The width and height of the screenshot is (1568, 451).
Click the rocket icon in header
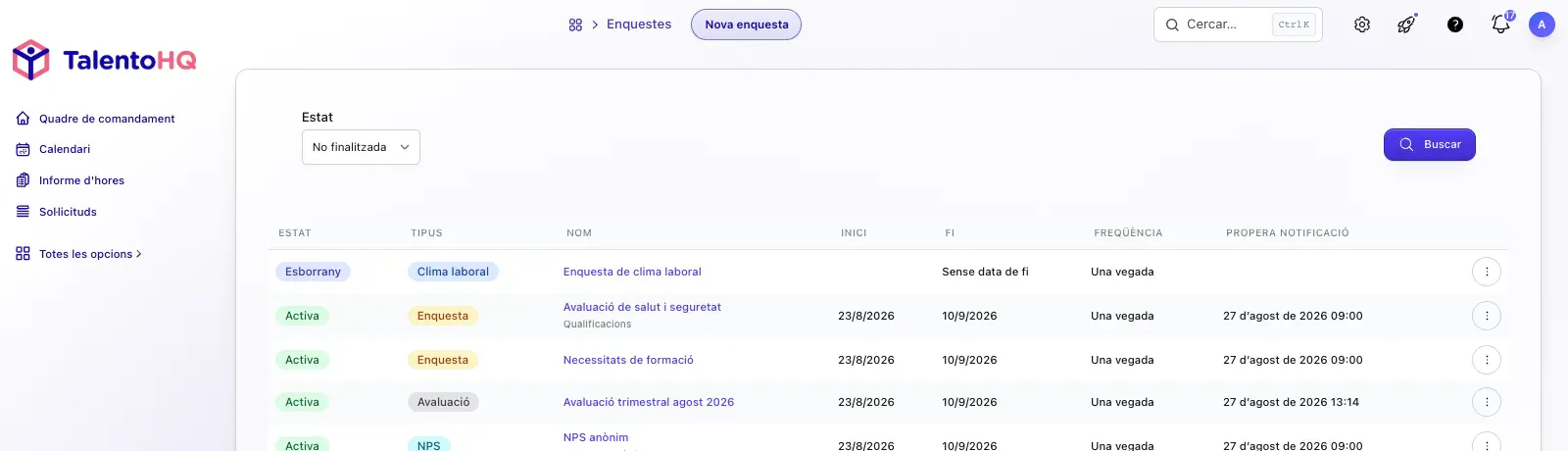(x=1406, y=25)
